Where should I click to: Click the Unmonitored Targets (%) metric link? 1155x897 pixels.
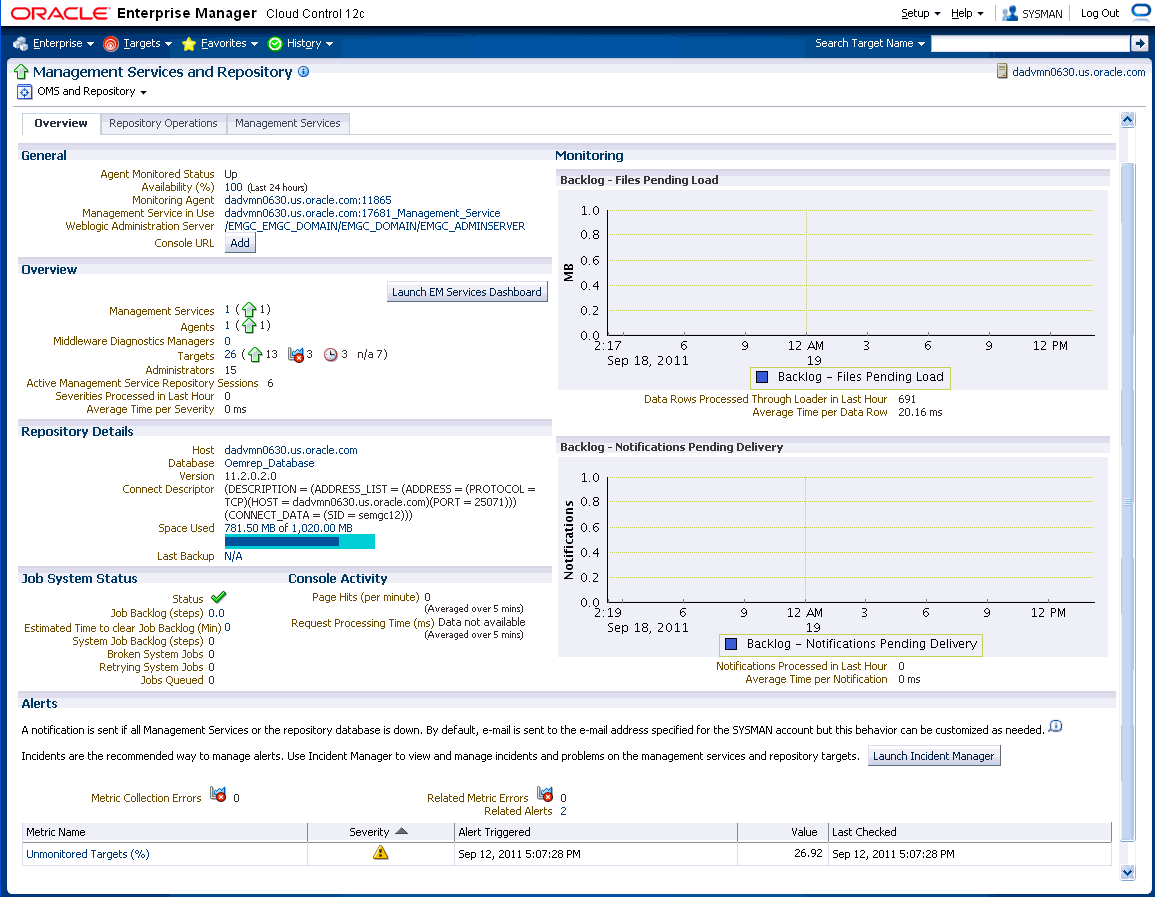pos(88,854)
